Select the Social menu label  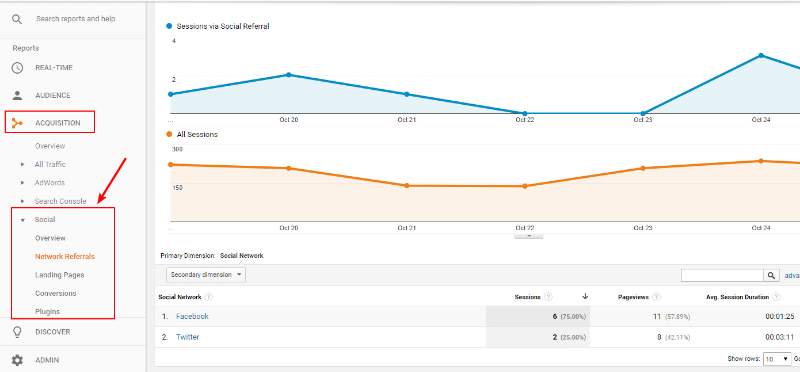pyautogui.click(x=45, y=219)
